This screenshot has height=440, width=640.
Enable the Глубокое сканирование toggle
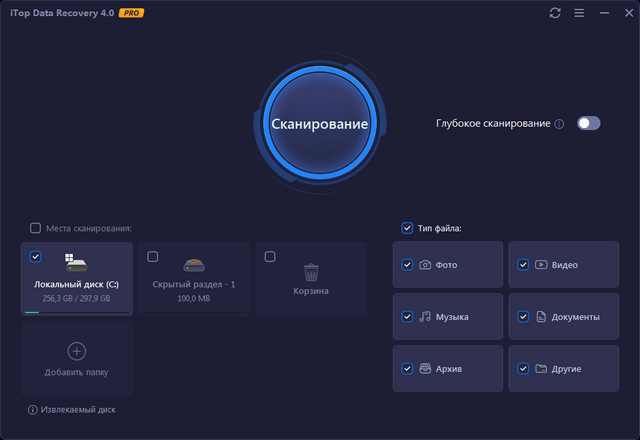tap(588, 124)
